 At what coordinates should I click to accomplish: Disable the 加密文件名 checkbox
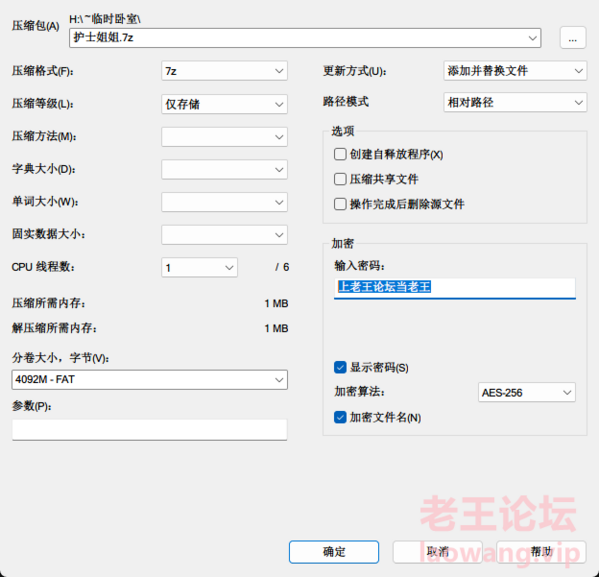[x=340, y=417]
